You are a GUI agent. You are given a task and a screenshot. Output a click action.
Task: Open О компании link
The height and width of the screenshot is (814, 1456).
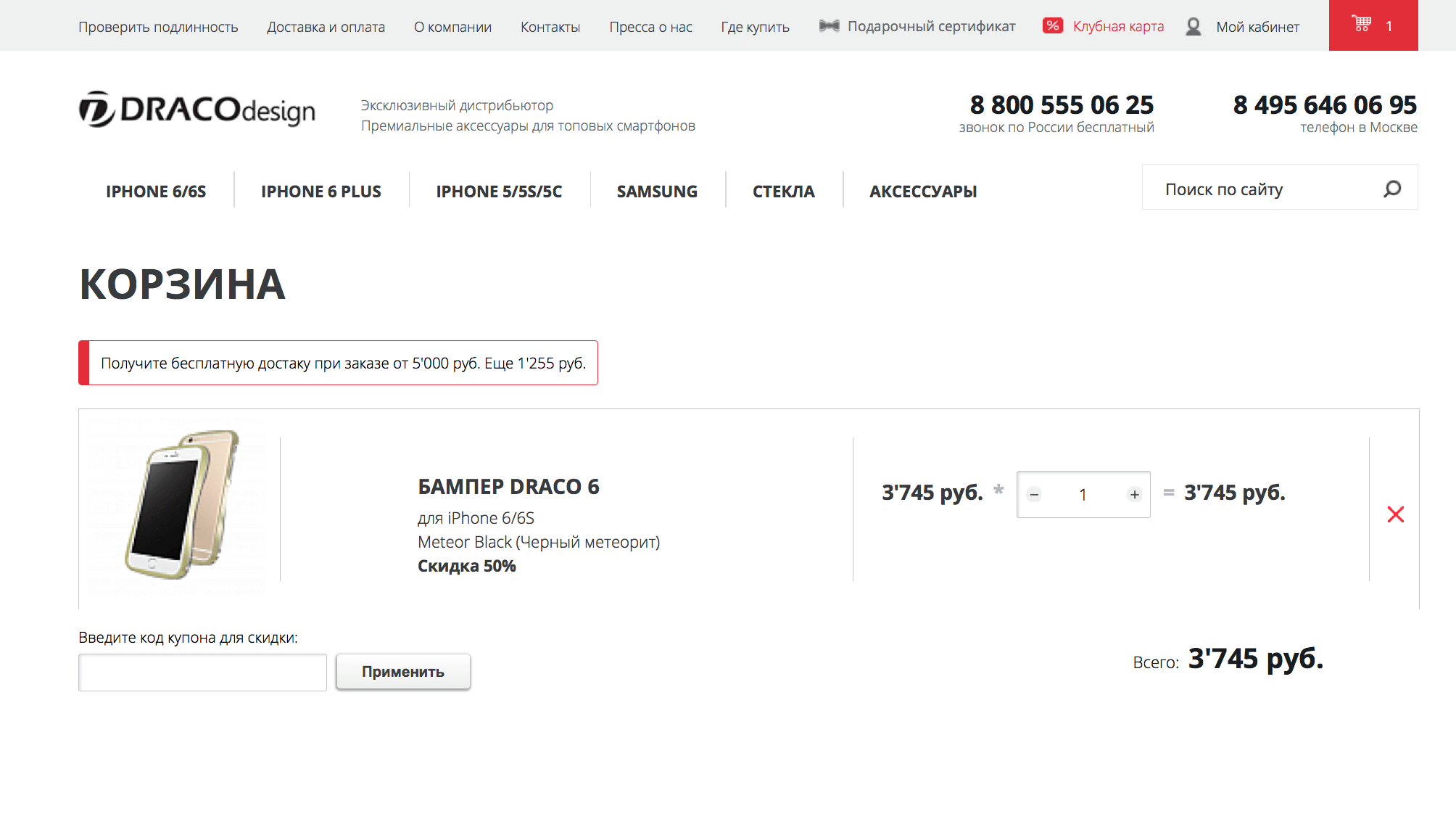click(x=452, y=27)
